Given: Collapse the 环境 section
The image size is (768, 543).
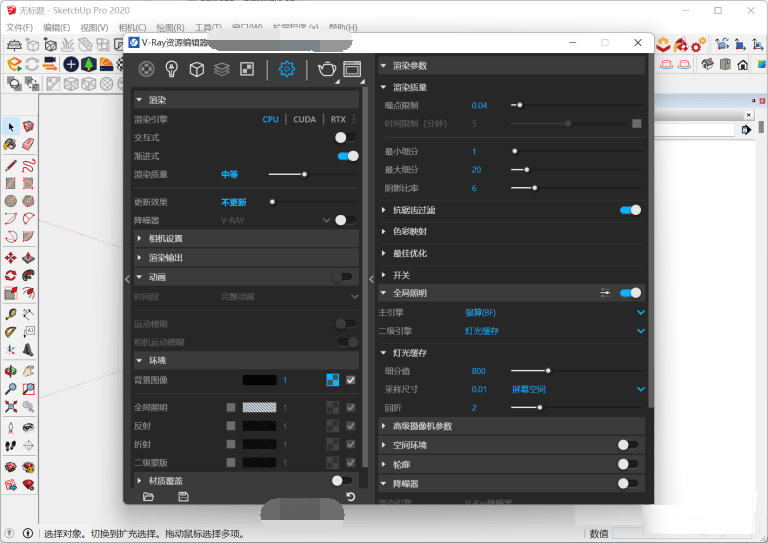Looking at the screenshot, I should (139, 360).
